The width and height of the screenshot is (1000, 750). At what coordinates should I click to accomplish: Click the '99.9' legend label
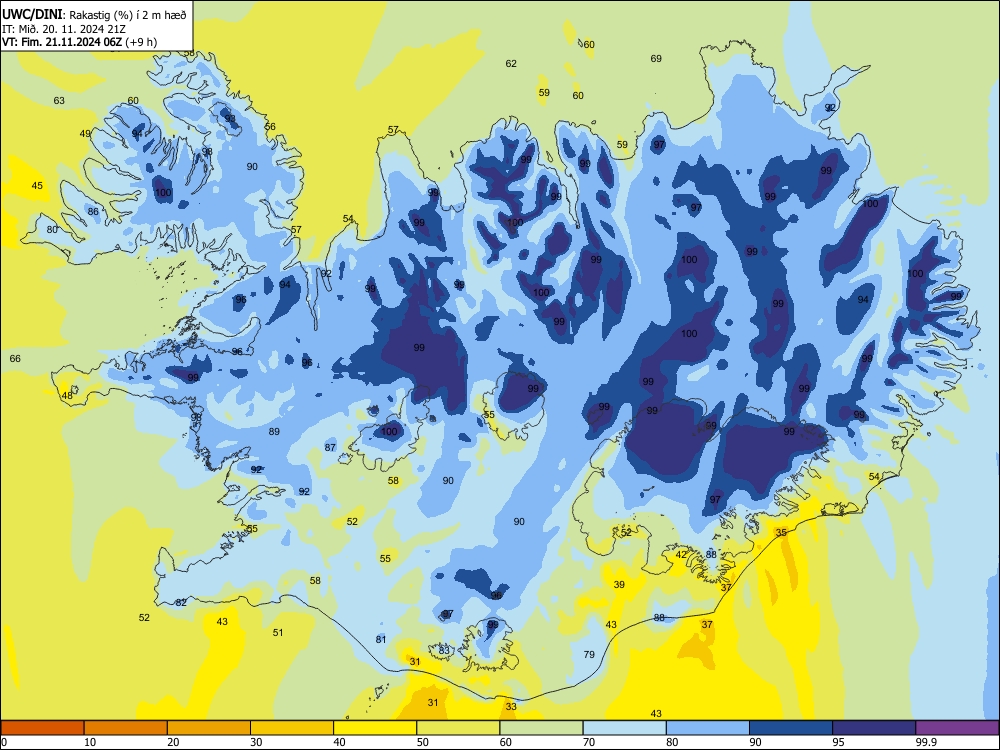click(926, 742)
